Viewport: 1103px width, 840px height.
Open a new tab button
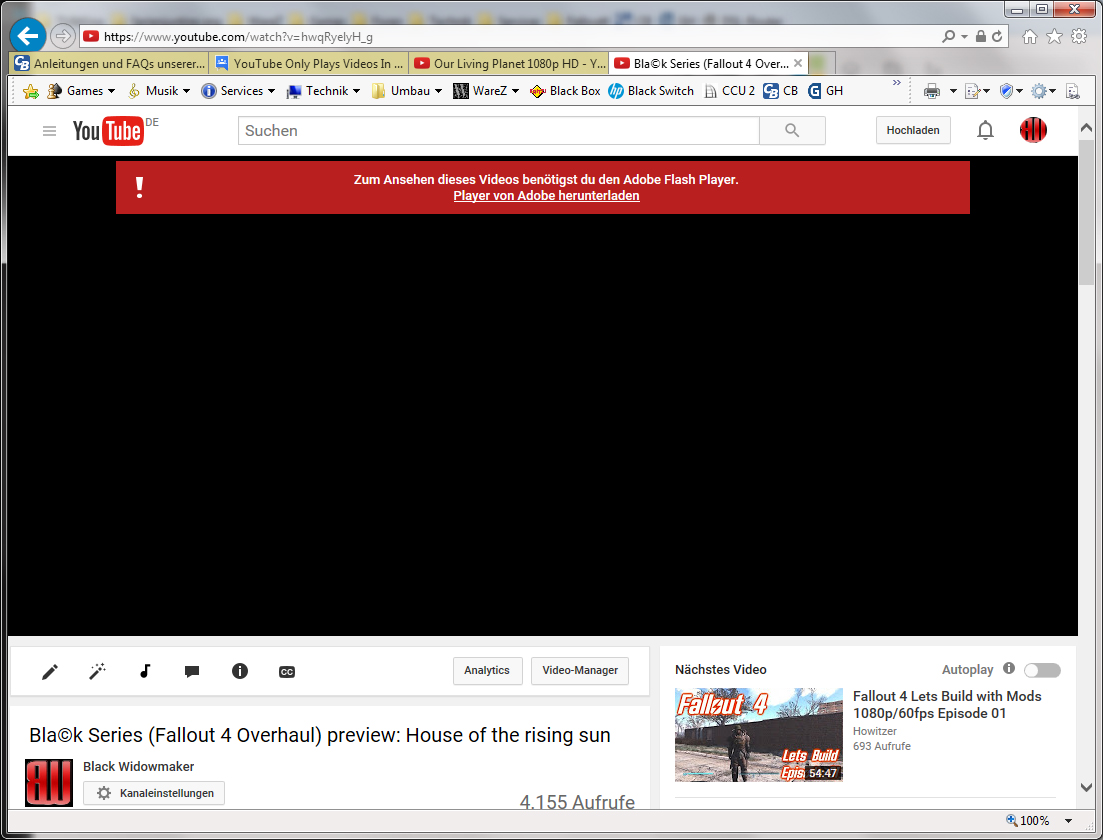click(822, 63)
